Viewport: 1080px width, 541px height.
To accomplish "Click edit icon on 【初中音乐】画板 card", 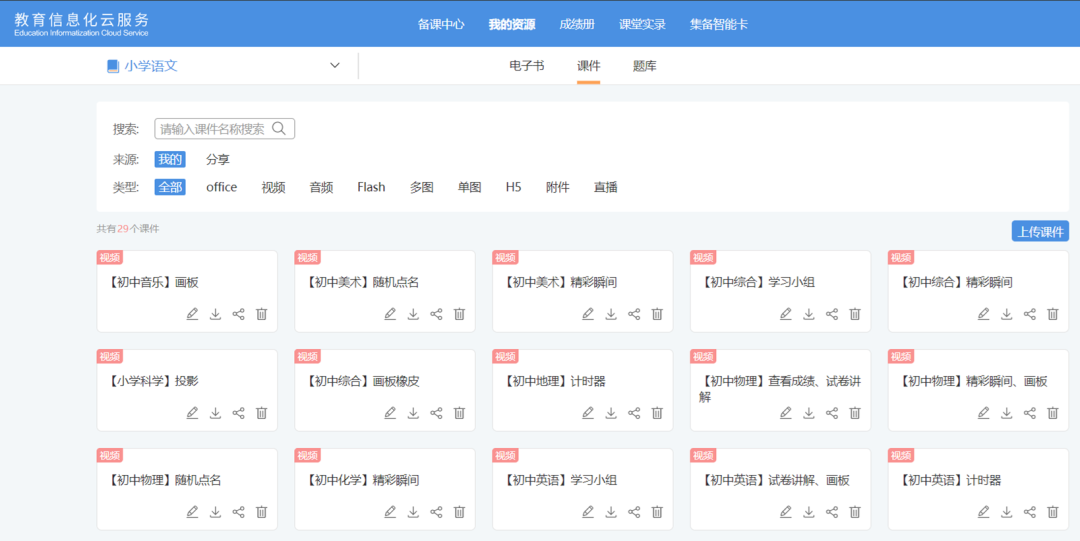I will [192, 314].
